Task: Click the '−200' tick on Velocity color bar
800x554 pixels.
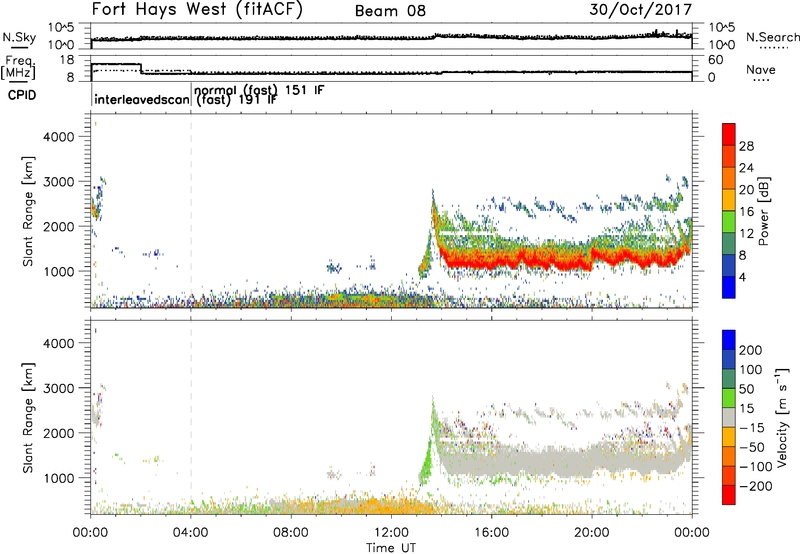Action: (x=755, y=486)
